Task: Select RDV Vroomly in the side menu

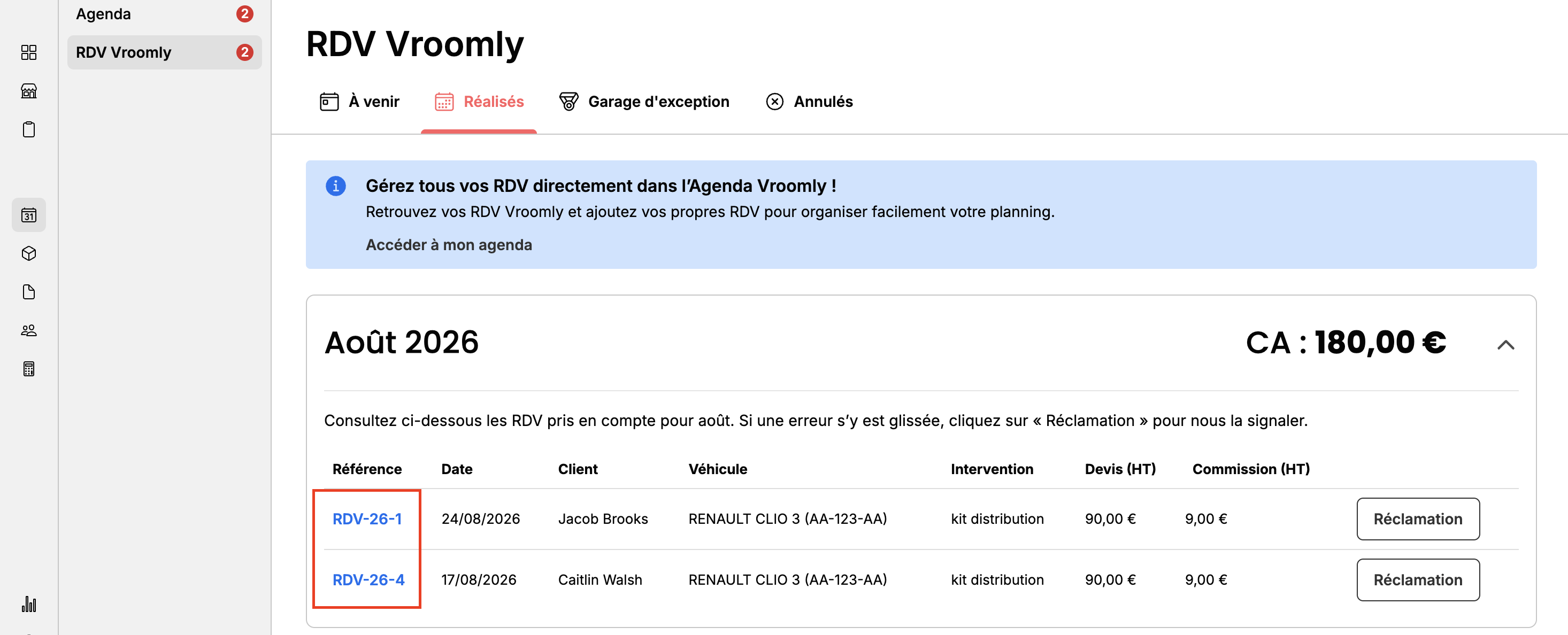Action: tap(164, 52)
